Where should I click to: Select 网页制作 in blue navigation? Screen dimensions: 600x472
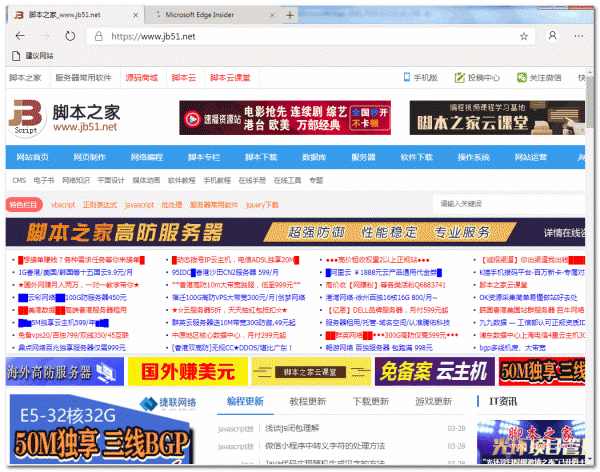[x=90, y=157]
